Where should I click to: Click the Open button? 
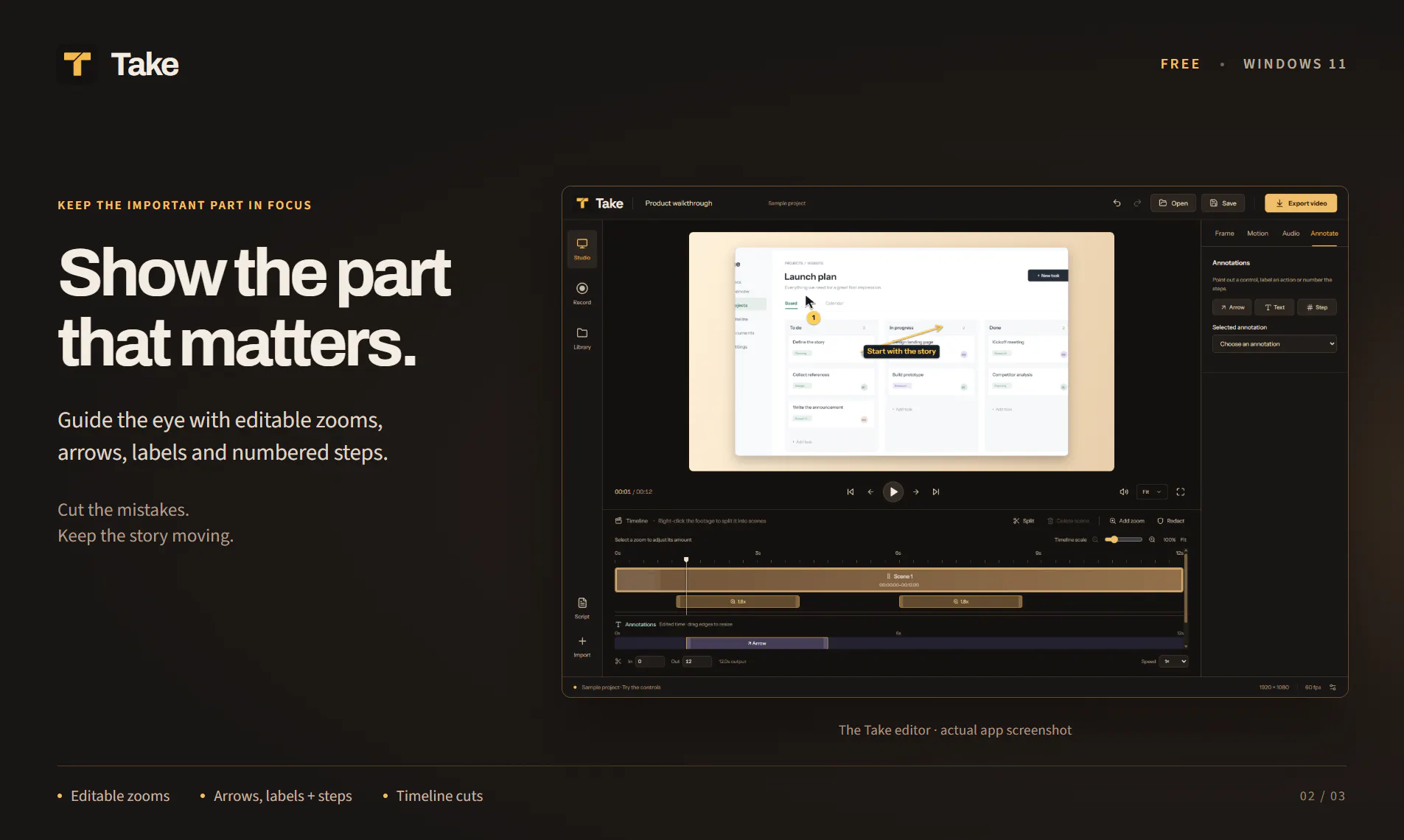coord(1173,203)
